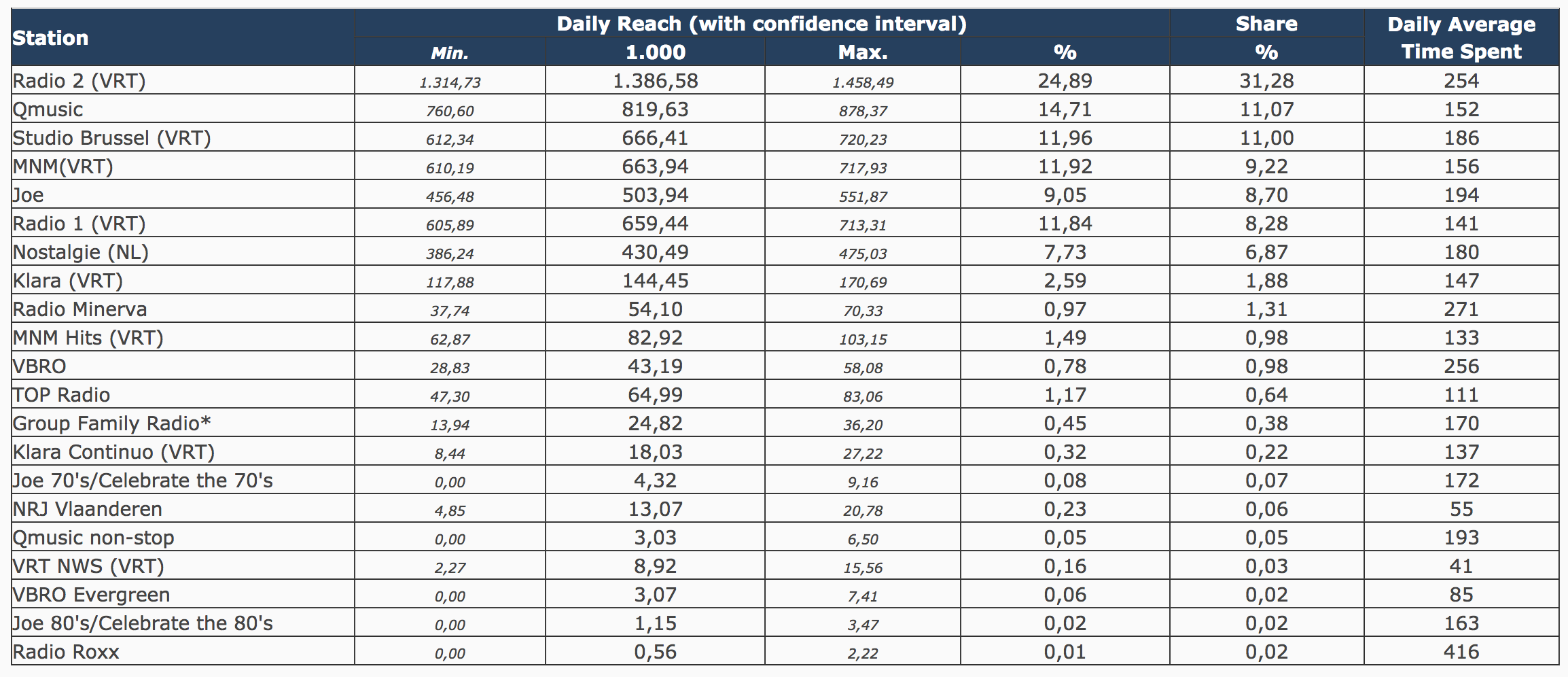This screenshot has height=677, width=1568.
Task: Click the Share column header
Action: point(1266,24)
